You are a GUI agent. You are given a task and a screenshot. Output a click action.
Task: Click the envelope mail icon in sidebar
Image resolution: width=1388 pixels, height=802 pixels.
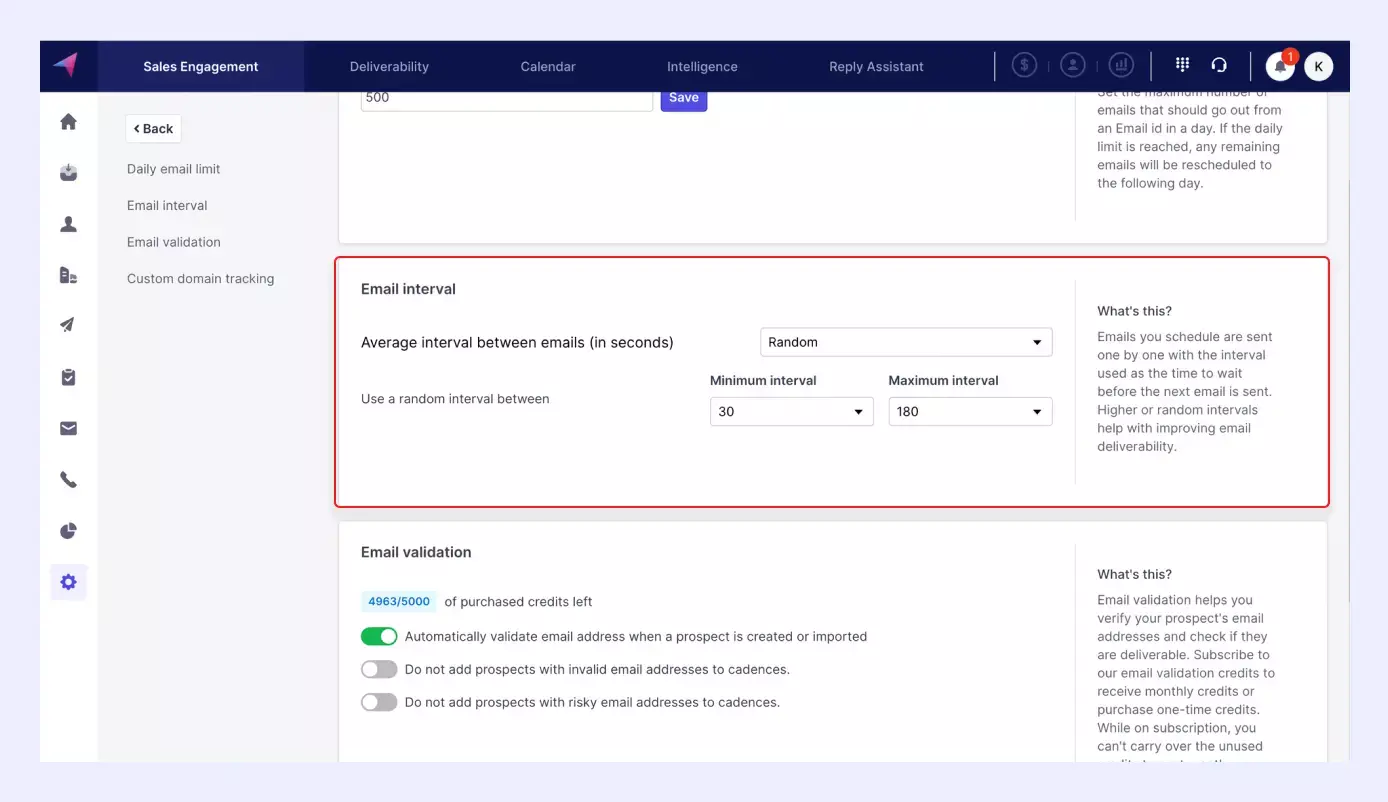tap(68, 429)
